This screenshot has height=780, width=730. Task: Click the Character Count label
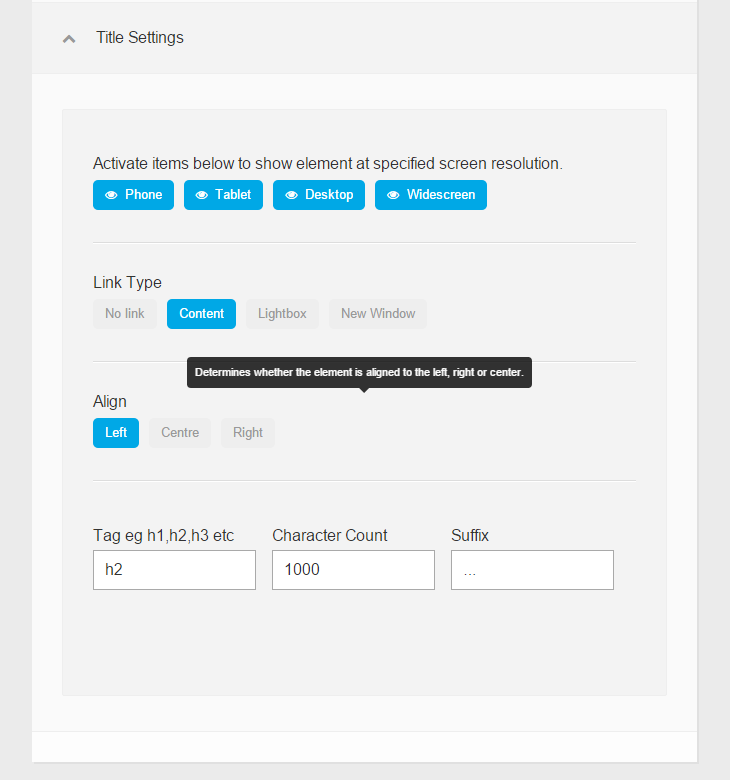(x=329, y=535)
